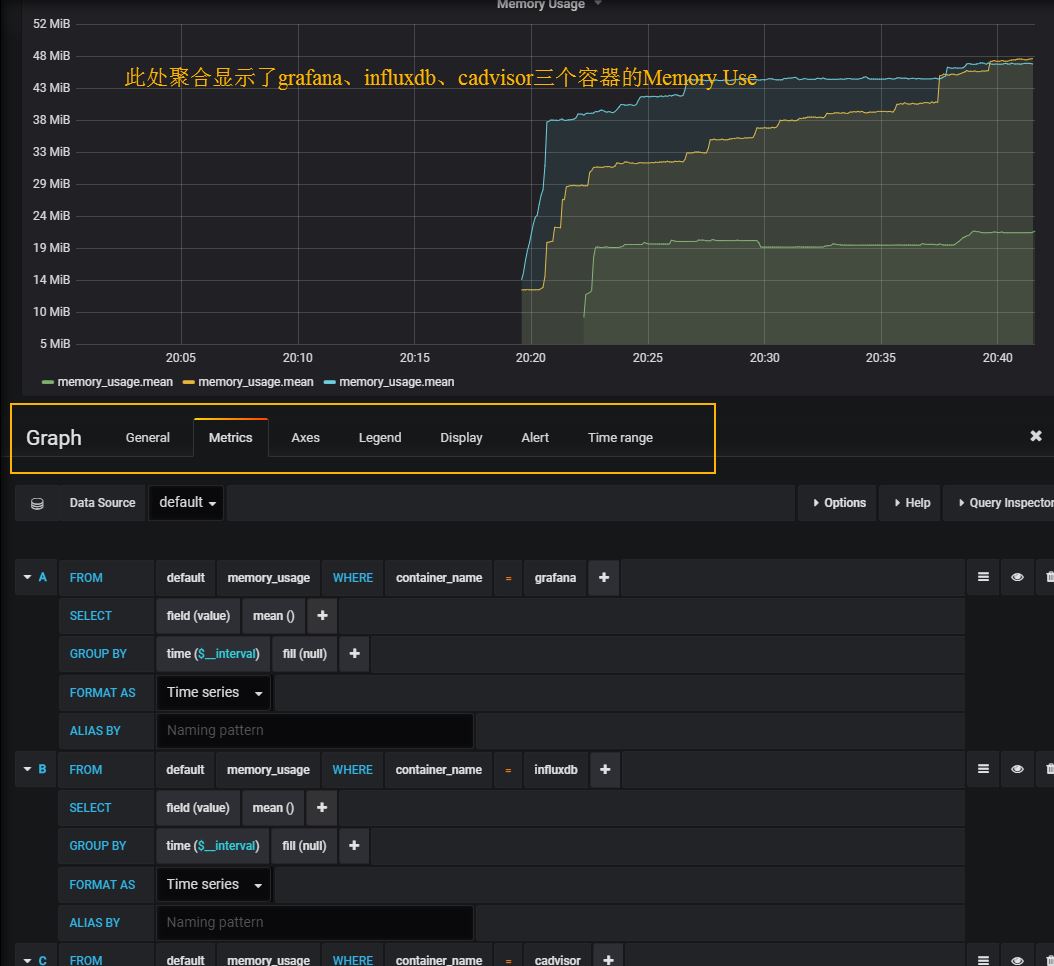This screenshot has width=1054, height=966.
Task: Open query C's options menu icon
Action: 982,958
